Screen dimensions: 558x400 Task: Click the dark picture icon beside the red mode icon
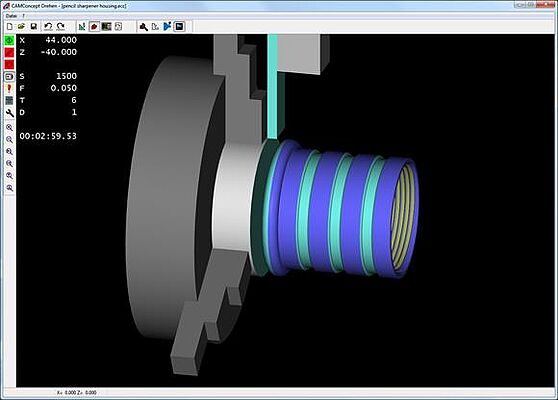tap(106, 27)
